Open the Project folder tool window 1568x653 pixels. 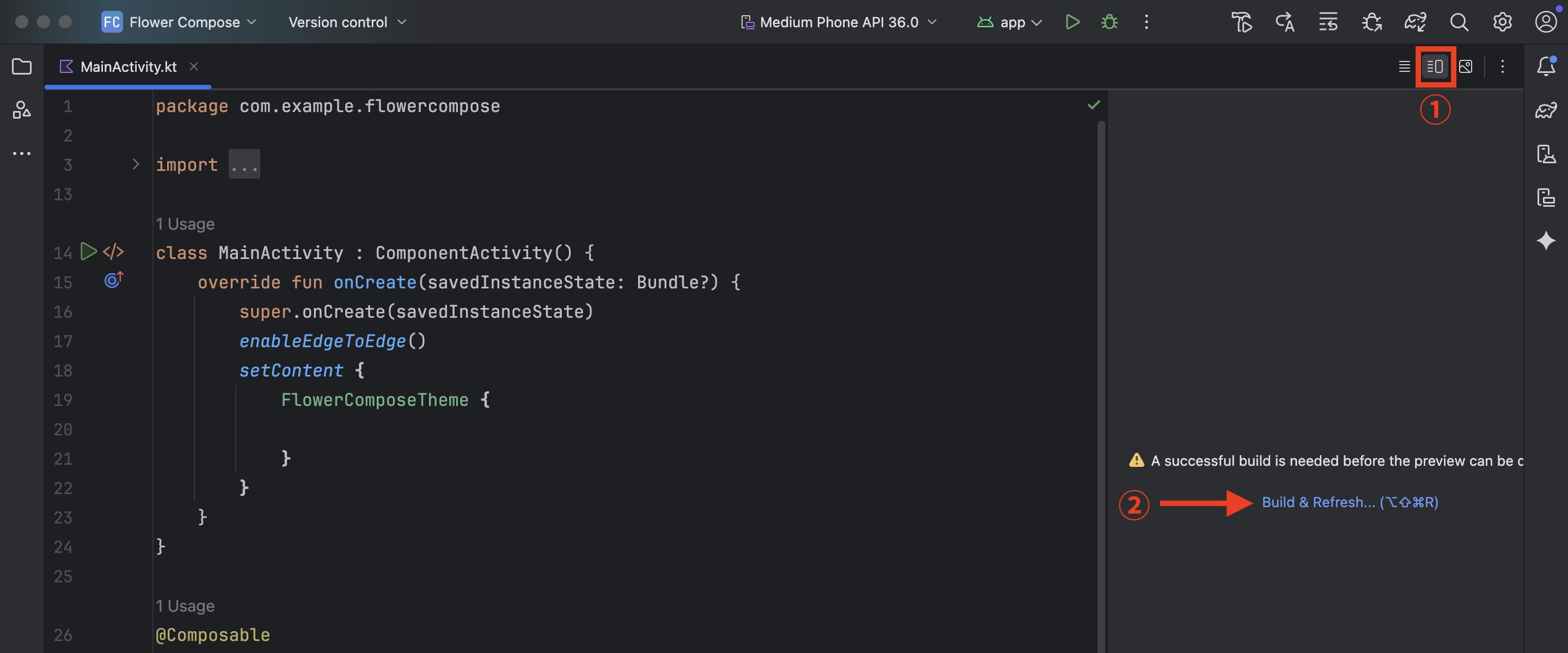(x=22, y=66)
